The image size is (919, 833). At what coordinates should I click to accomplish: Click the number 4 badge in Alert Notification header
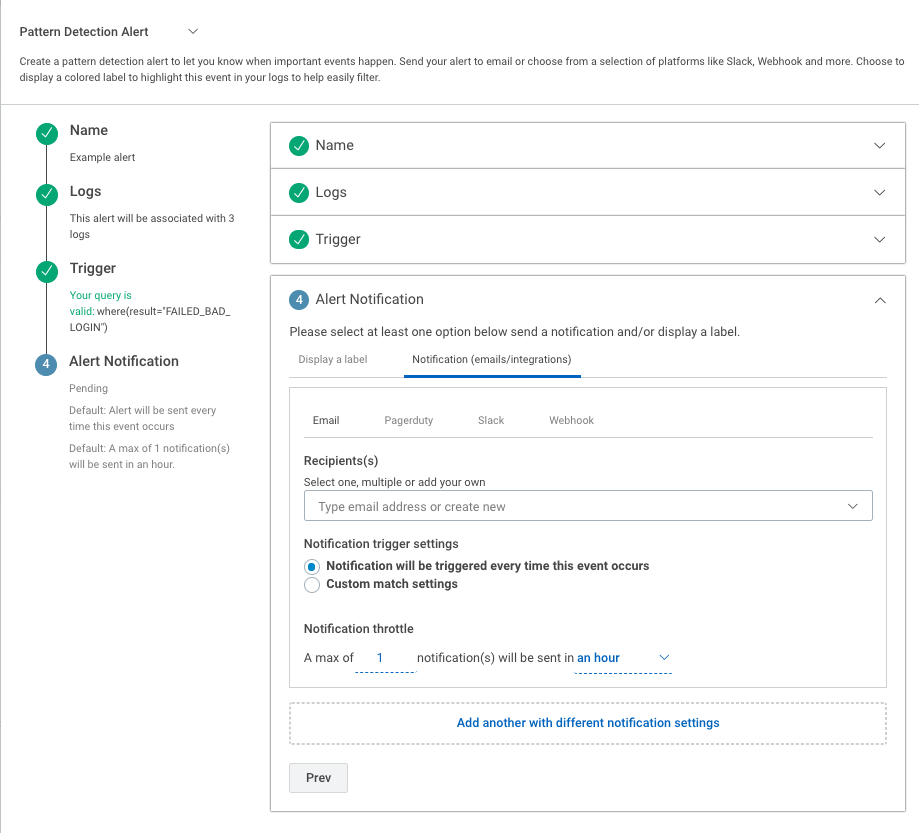(298, 300)
